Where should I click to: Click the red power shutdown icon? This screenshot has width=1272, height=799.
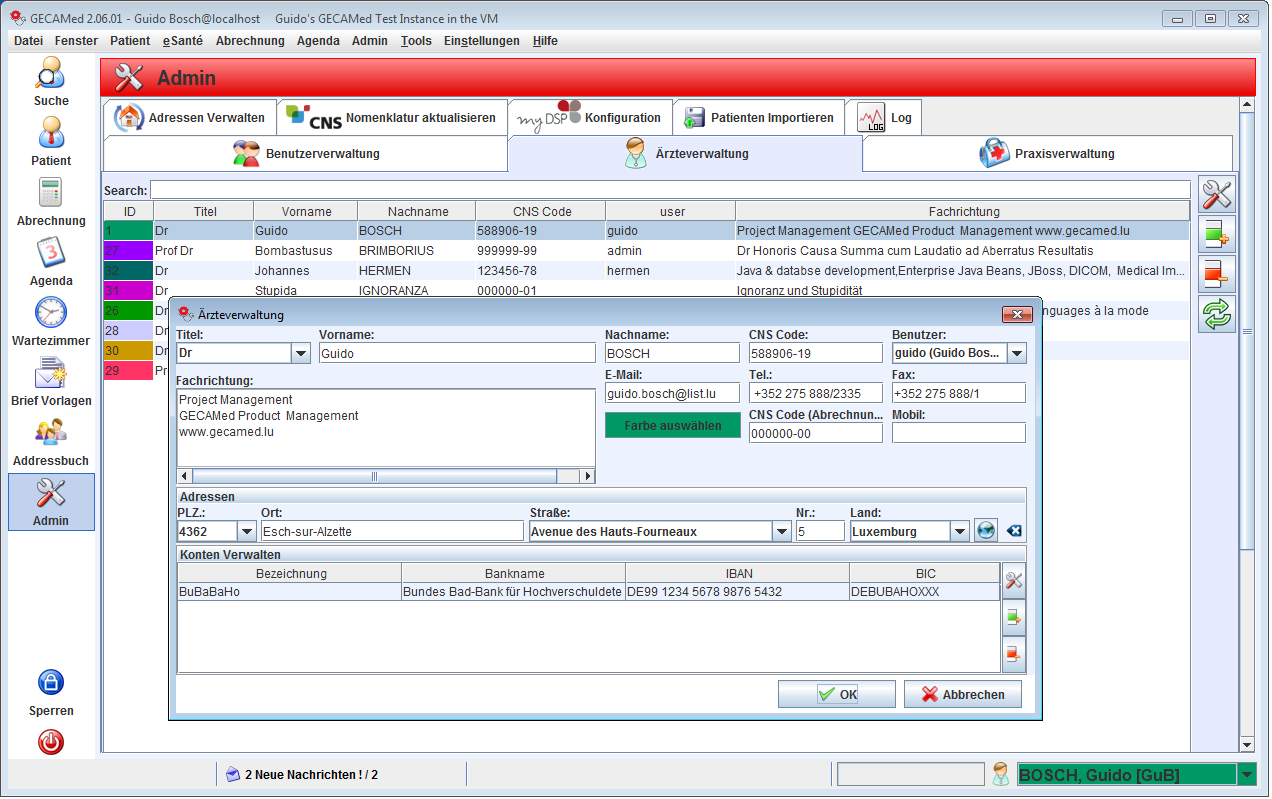tap(50, 742)
